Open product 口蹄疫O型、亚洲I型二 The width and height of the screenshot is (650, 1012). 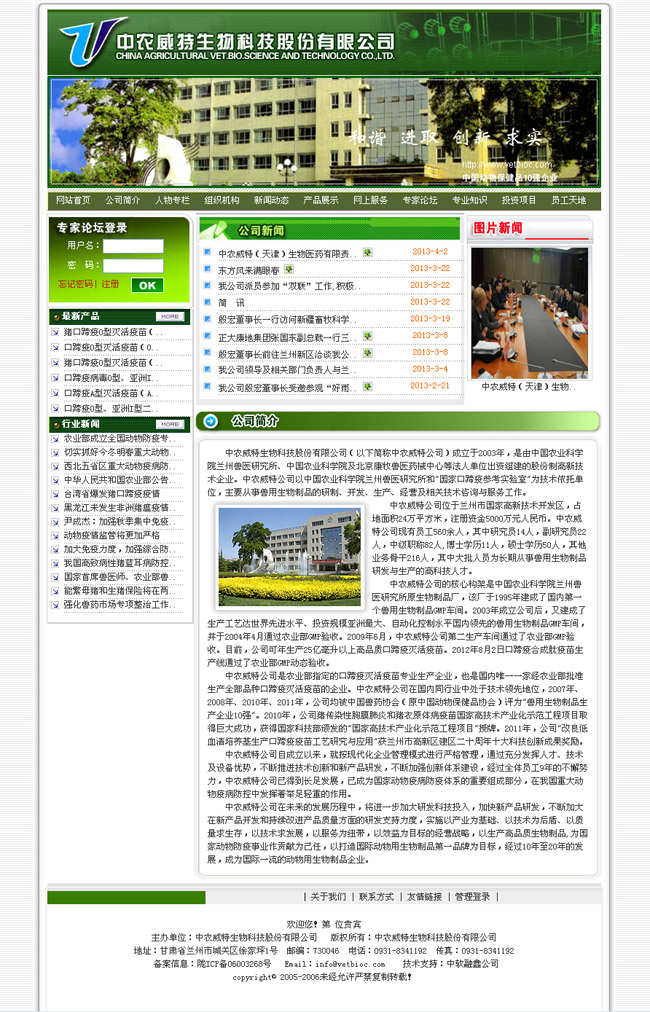click(111, 408)
